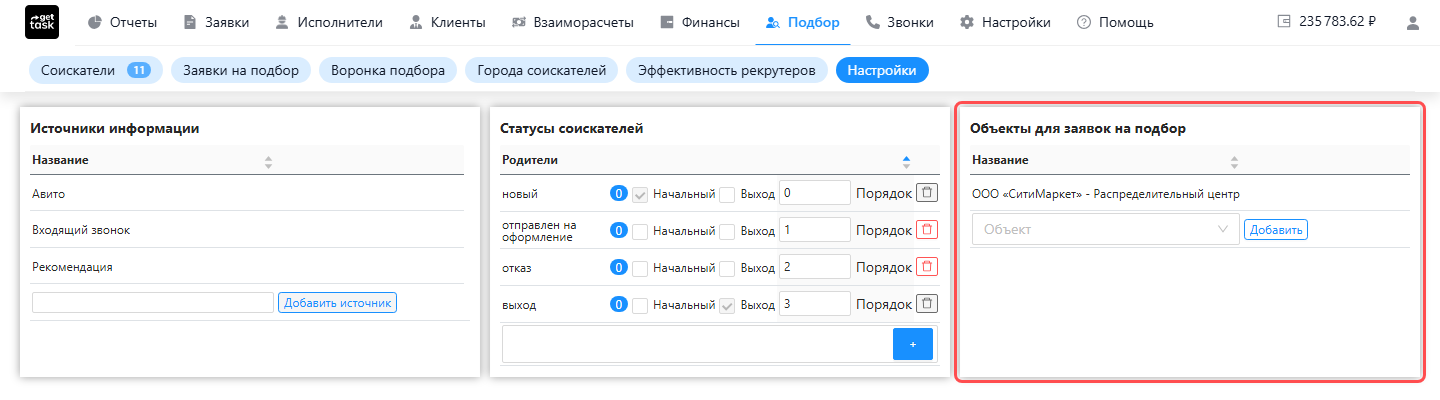Toggle Начальный checkbox for 'отказ'

640,267
